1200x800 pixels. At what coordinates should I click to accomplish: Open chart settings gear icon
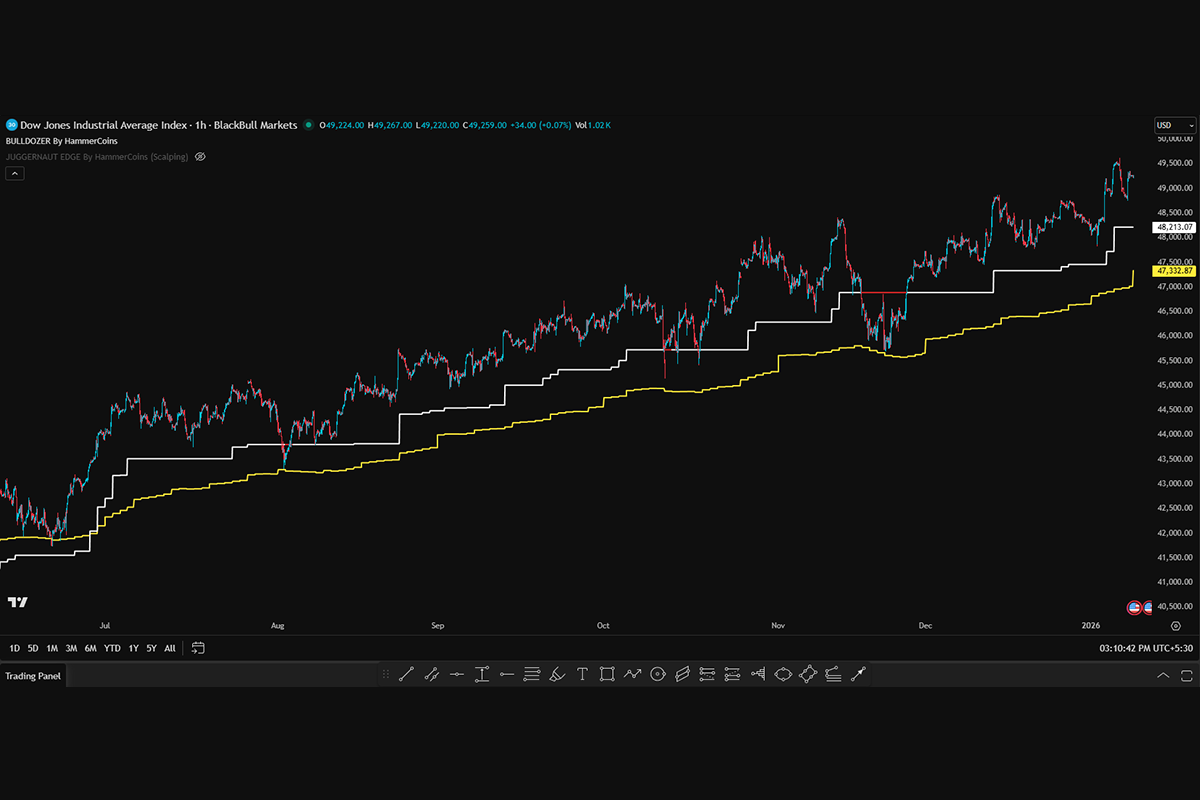[x=1176, y=625]
